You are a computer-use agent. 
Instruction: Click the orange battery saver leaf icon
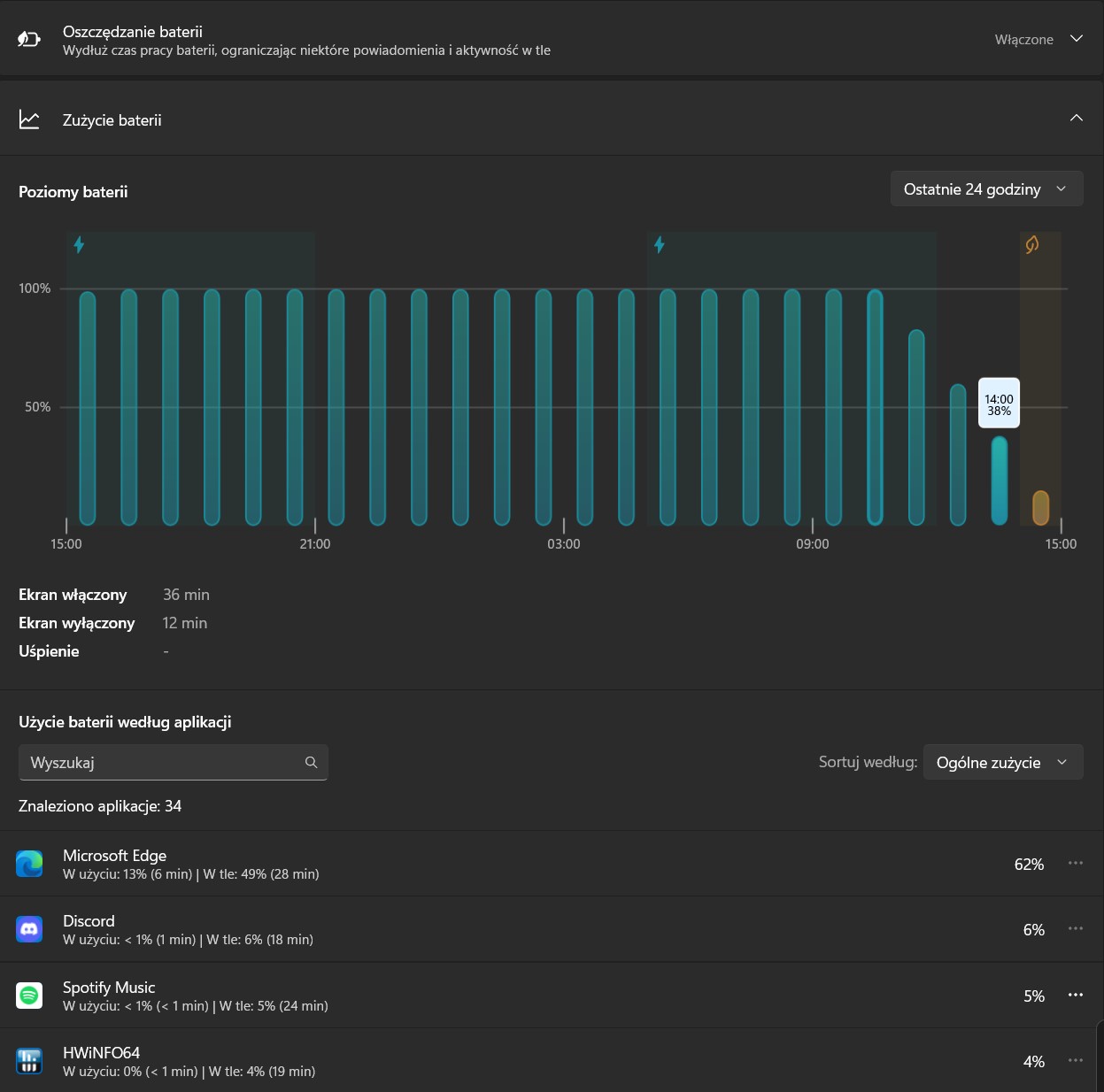[x=1032, y=244]
